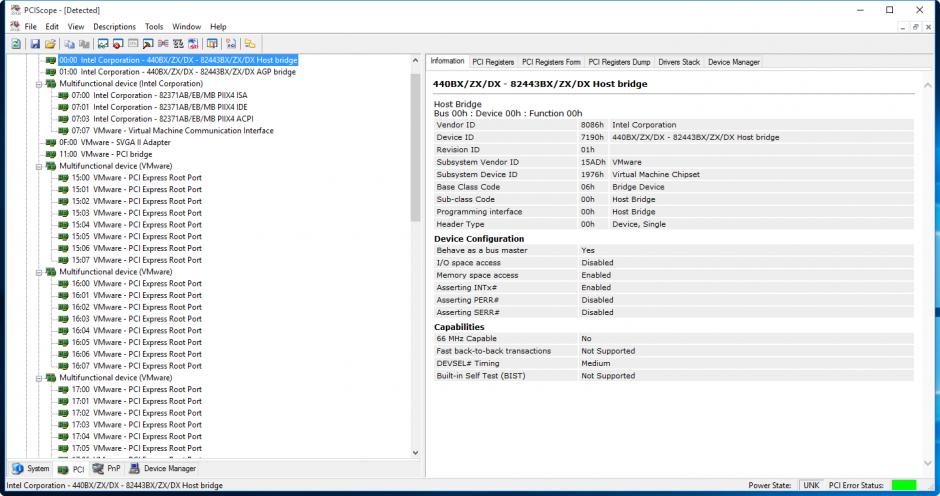Click the DEVSEL# Timing value Medium
940x496 pixels.
pos(595,363)
